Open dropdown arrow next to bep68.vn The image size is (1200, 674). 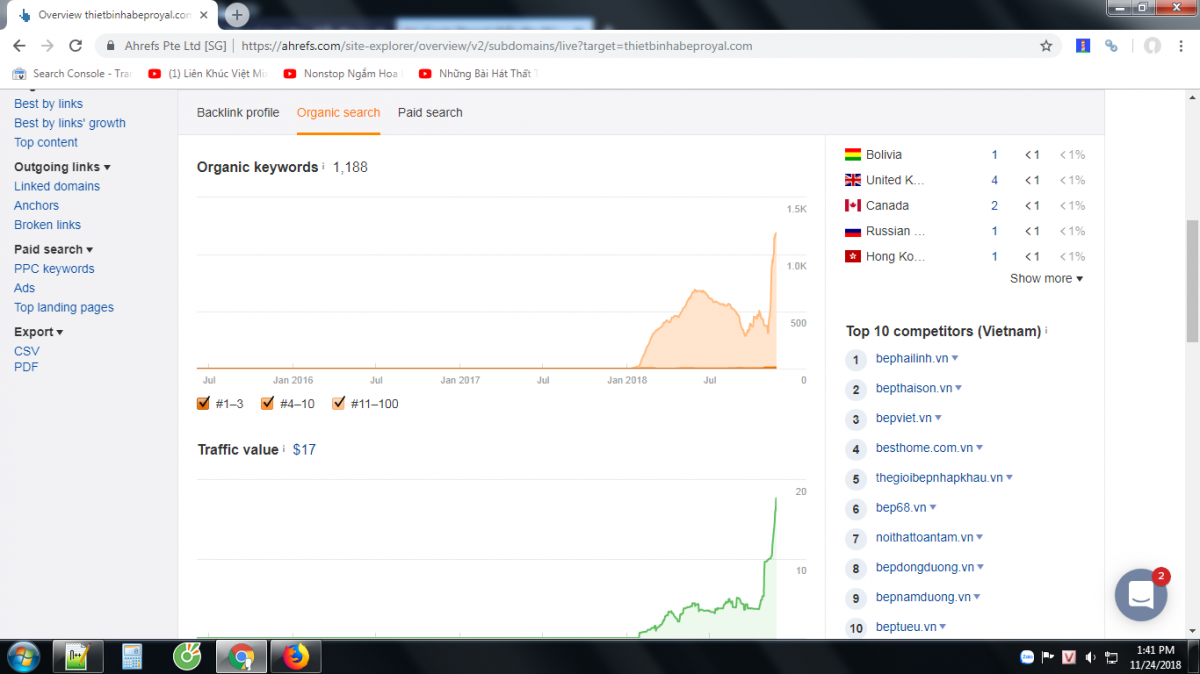coord(932,509)
